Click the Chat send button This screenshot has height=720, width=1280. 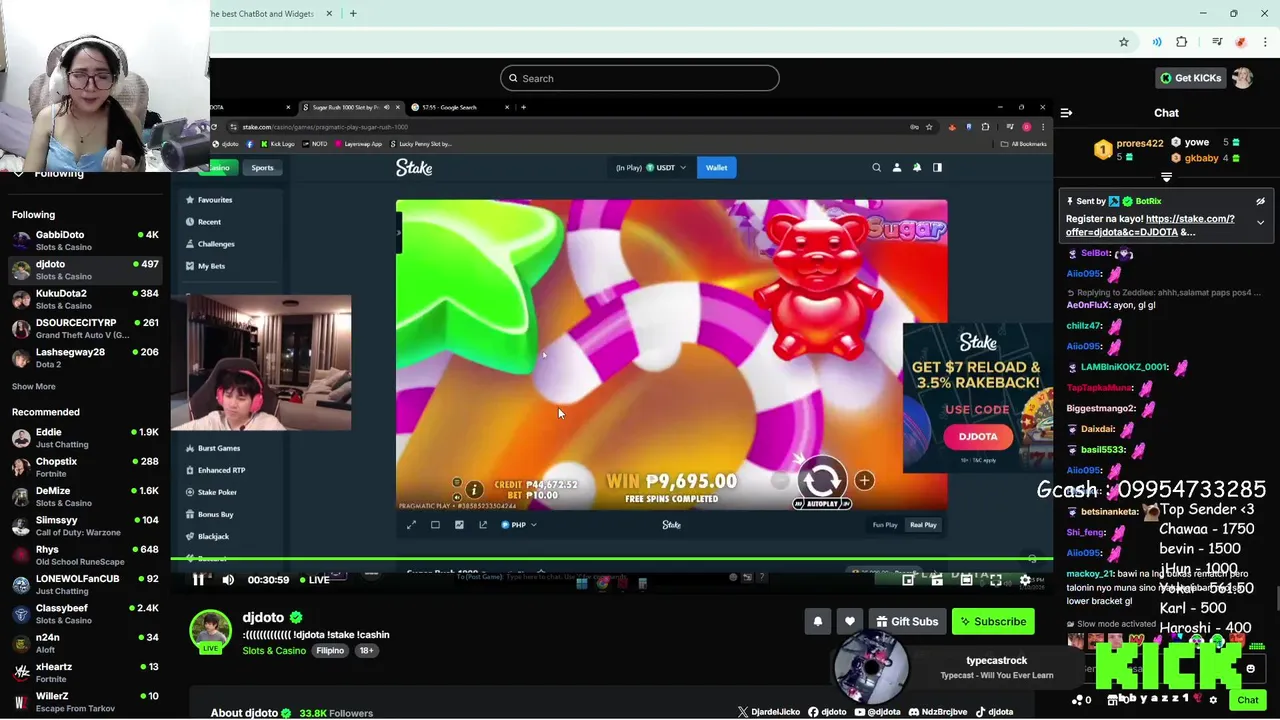pos(1247,700)
